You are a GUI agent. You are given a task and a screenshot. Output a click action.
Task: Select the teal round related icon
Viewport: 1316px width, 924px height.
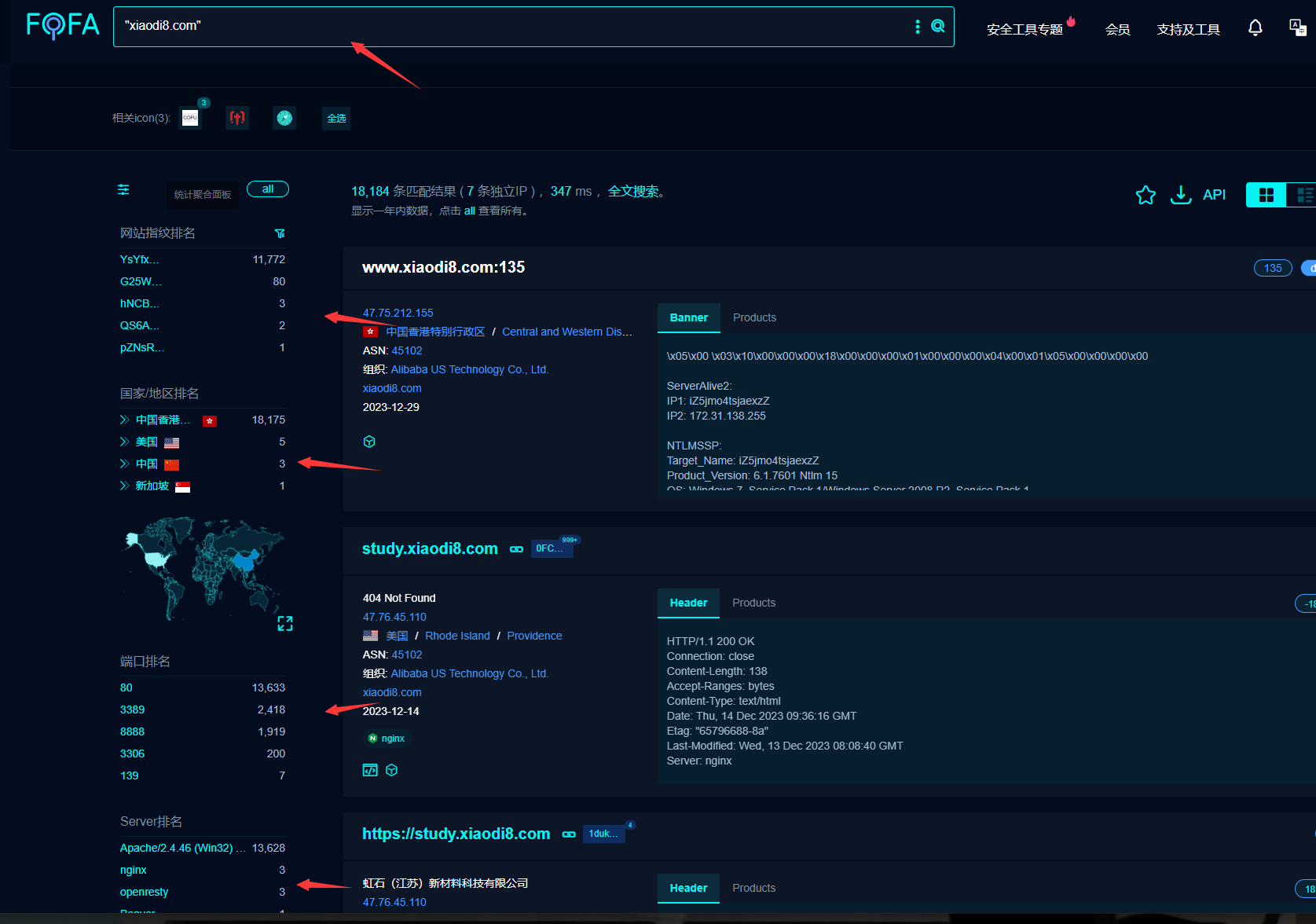click(x=284, y=118)
